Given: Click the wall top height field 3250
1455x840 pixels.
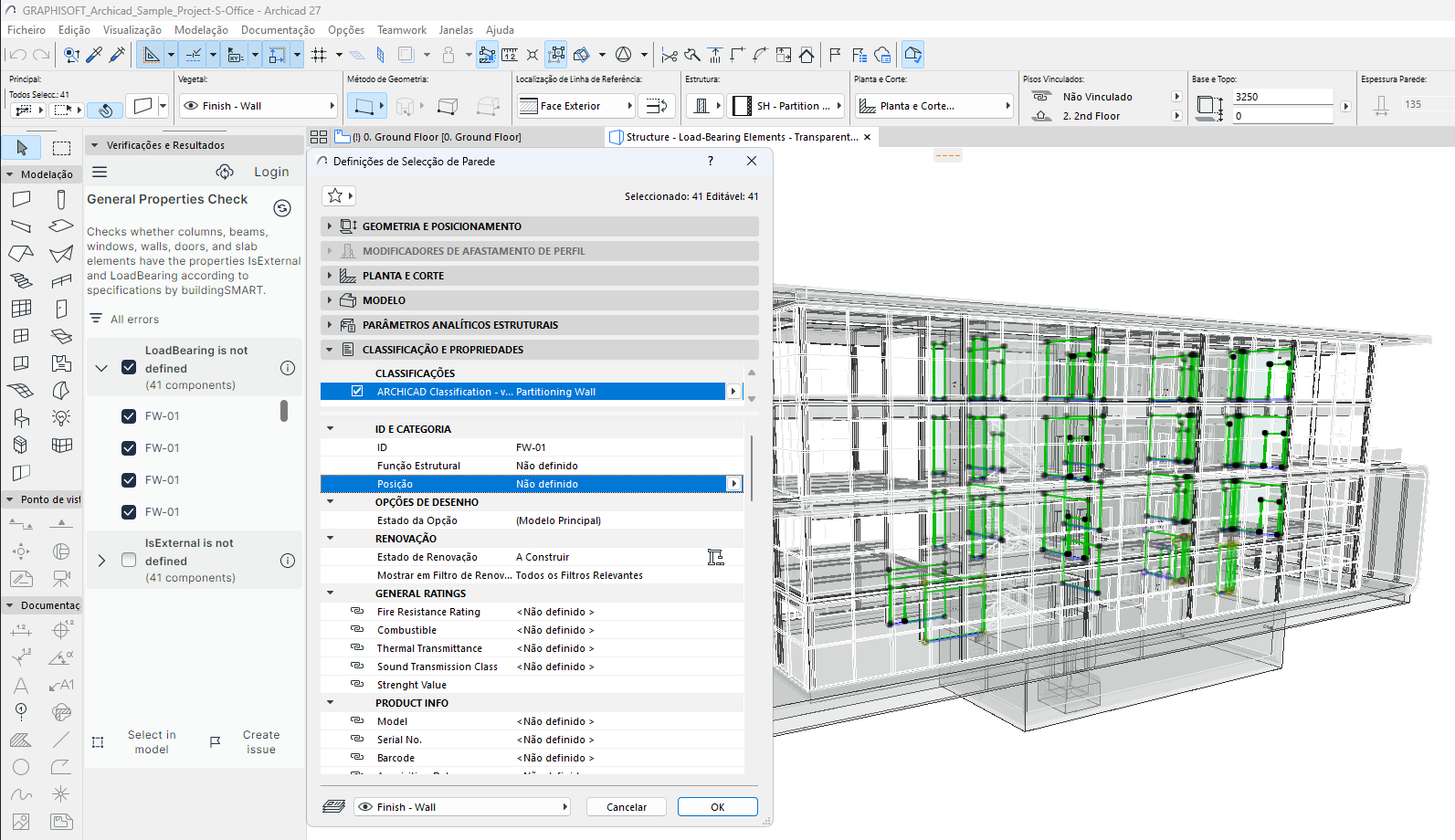Looking at the screenshot, I should pyautogui.click(x=1281, y=97).
